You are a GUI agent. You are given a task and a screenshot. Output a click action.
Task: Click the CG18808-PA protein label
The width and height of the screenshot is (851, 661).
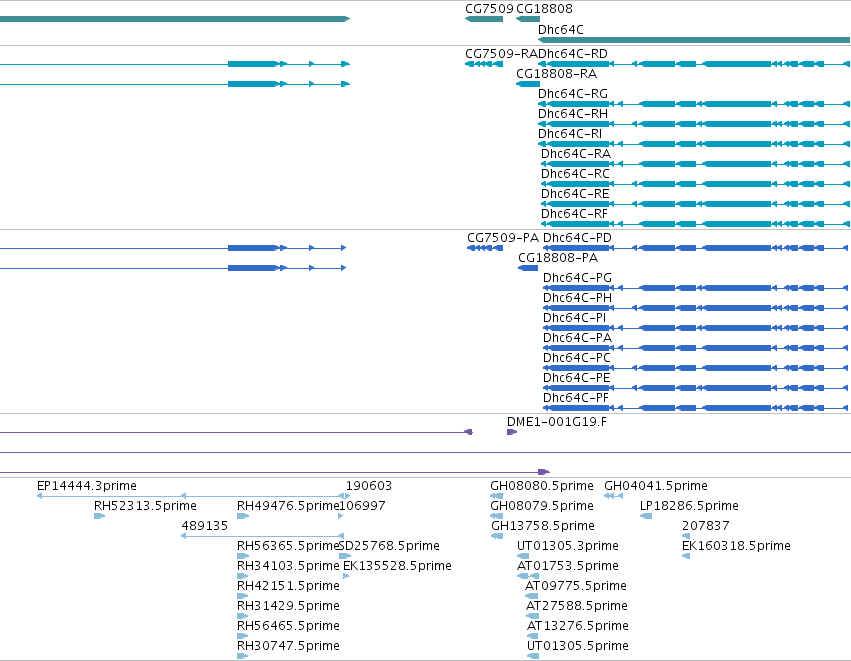pos(558,258)
